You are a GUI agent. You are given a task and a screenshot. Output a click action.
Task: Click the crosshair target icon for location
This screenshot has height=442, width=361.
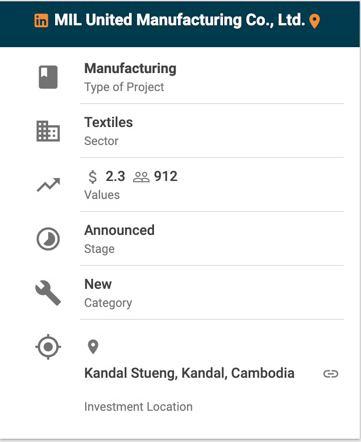click(x=48, y=347)
